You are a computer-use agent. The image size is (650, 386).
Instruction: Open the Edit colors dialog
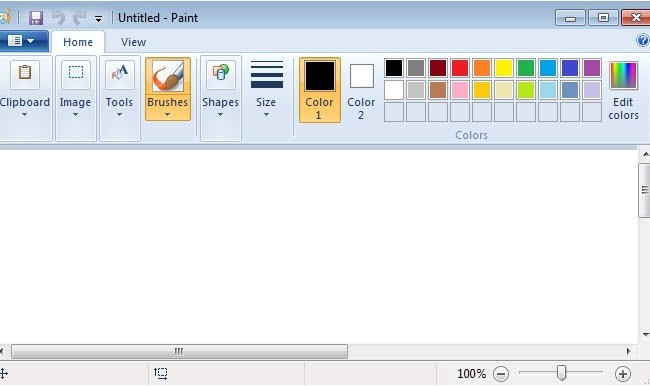pos(623,90)
